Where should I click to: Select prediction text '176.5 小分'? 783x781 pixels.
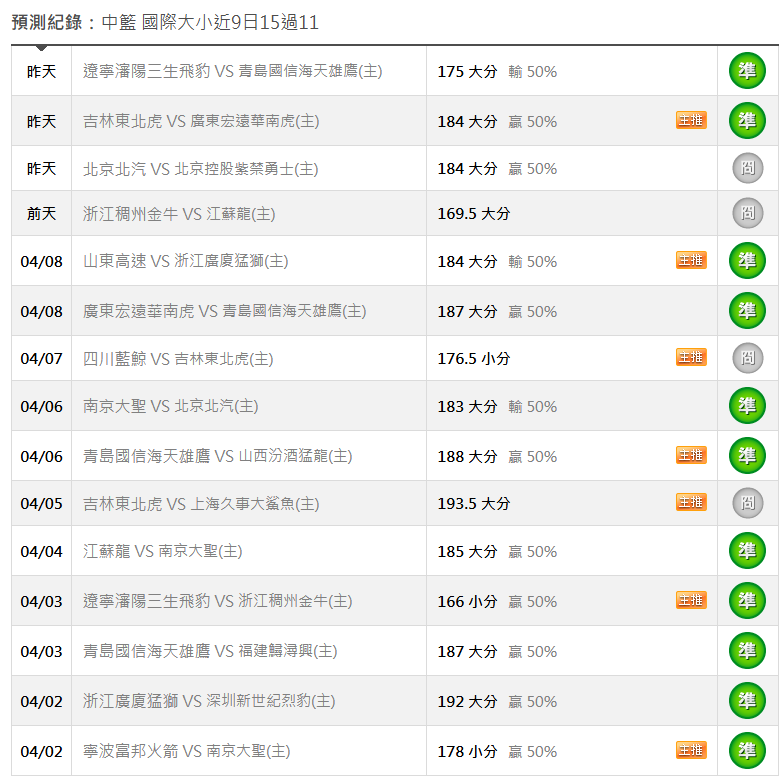point(473,359)
